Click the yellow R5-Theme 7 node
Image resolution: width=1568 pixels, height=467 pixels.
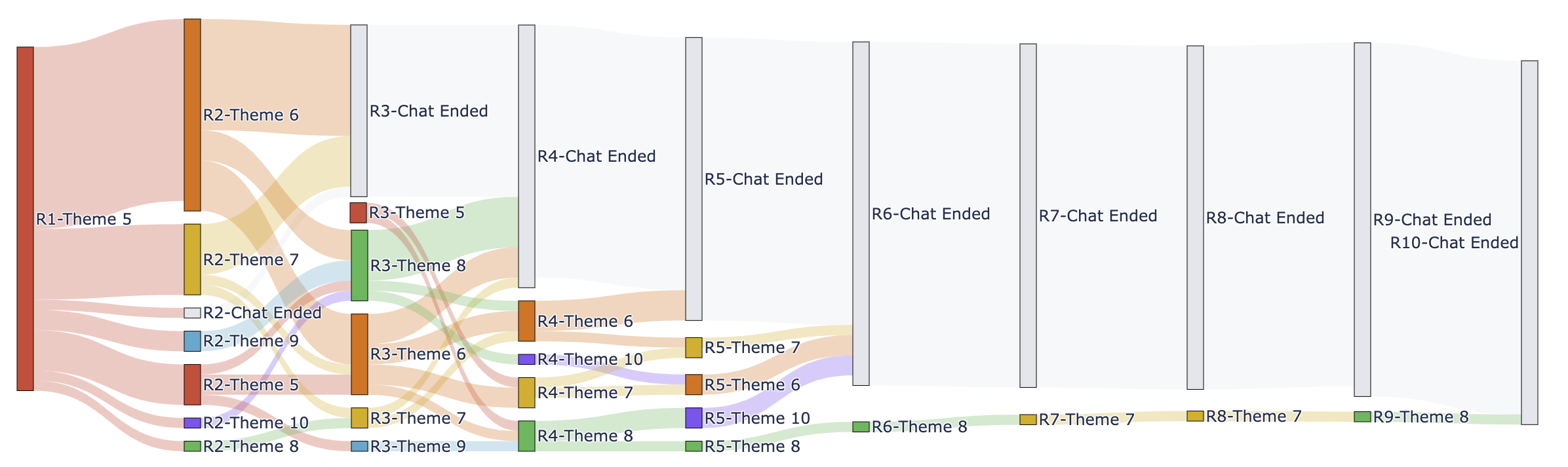694,348
